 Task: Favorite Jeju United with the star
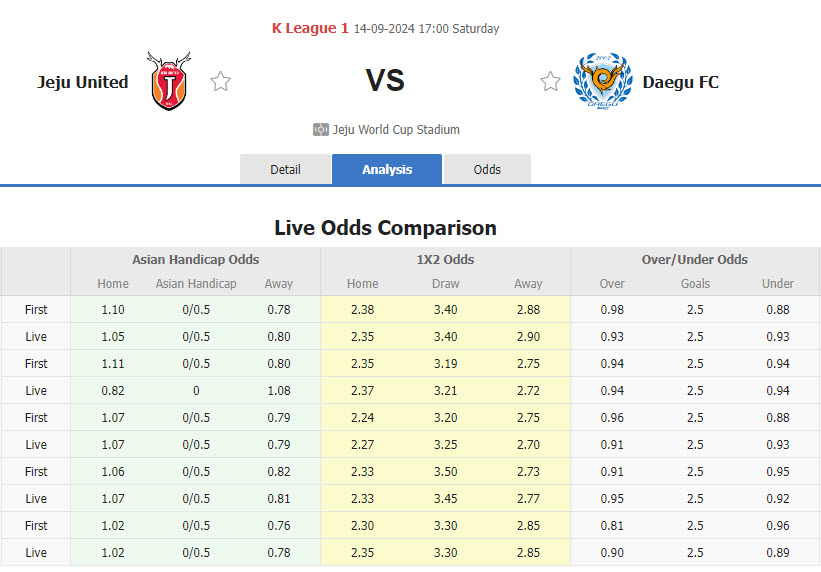(221, 82)
